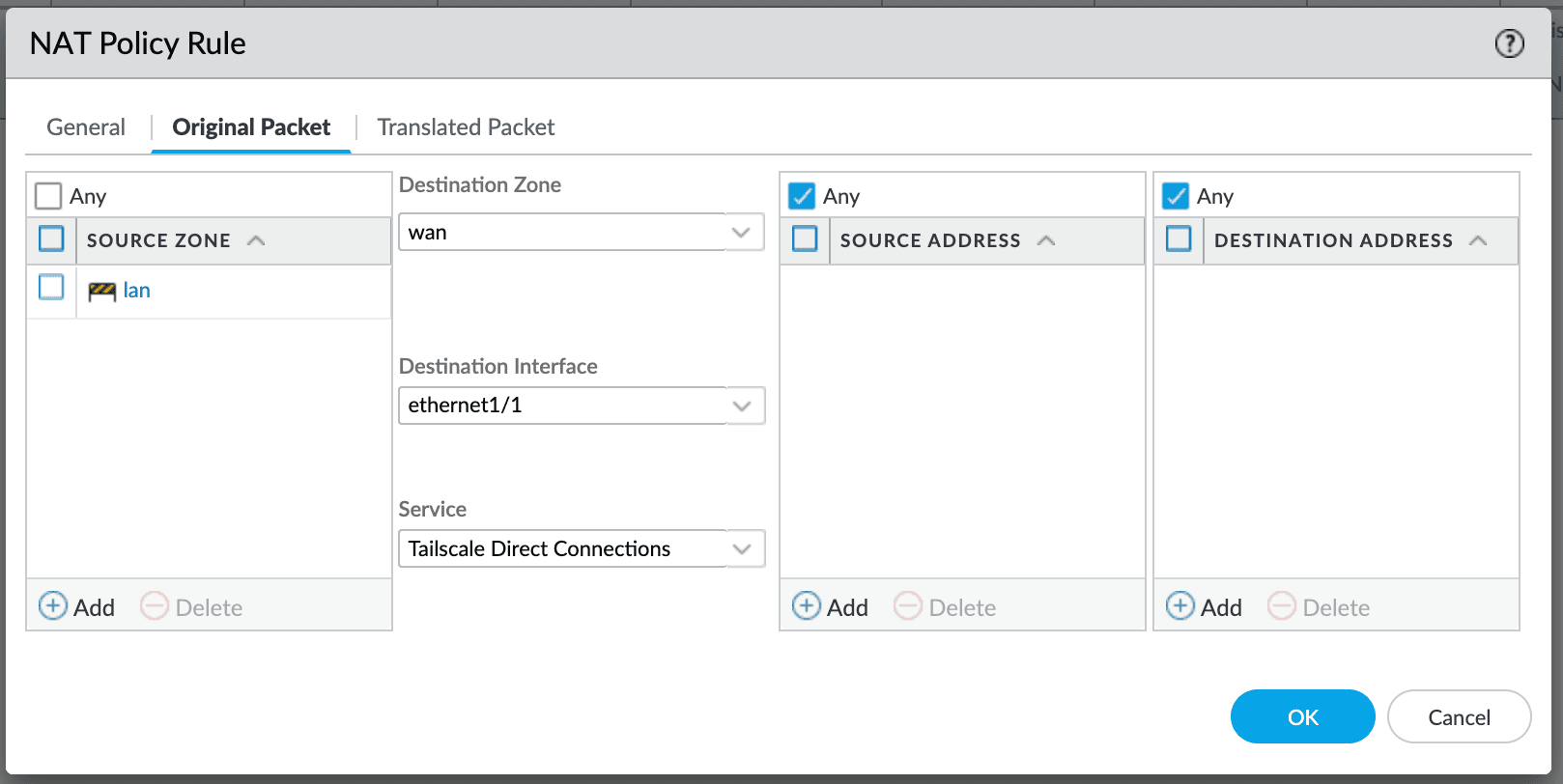Expand the Destination Interface dropdown
This screenshot has height=784, width=1563.
pyautogui.click(x=741, y=406)
